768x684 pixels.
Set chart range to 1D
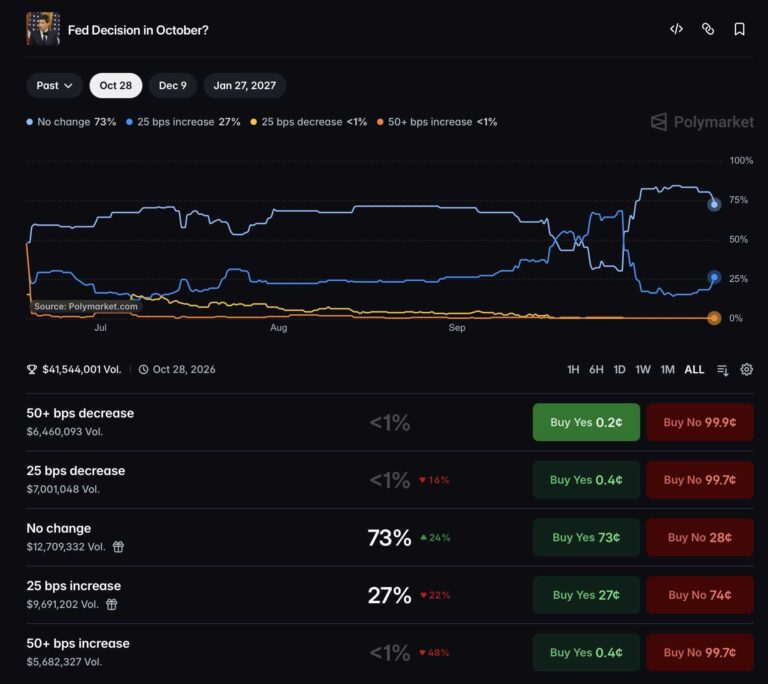click(619, 369)
